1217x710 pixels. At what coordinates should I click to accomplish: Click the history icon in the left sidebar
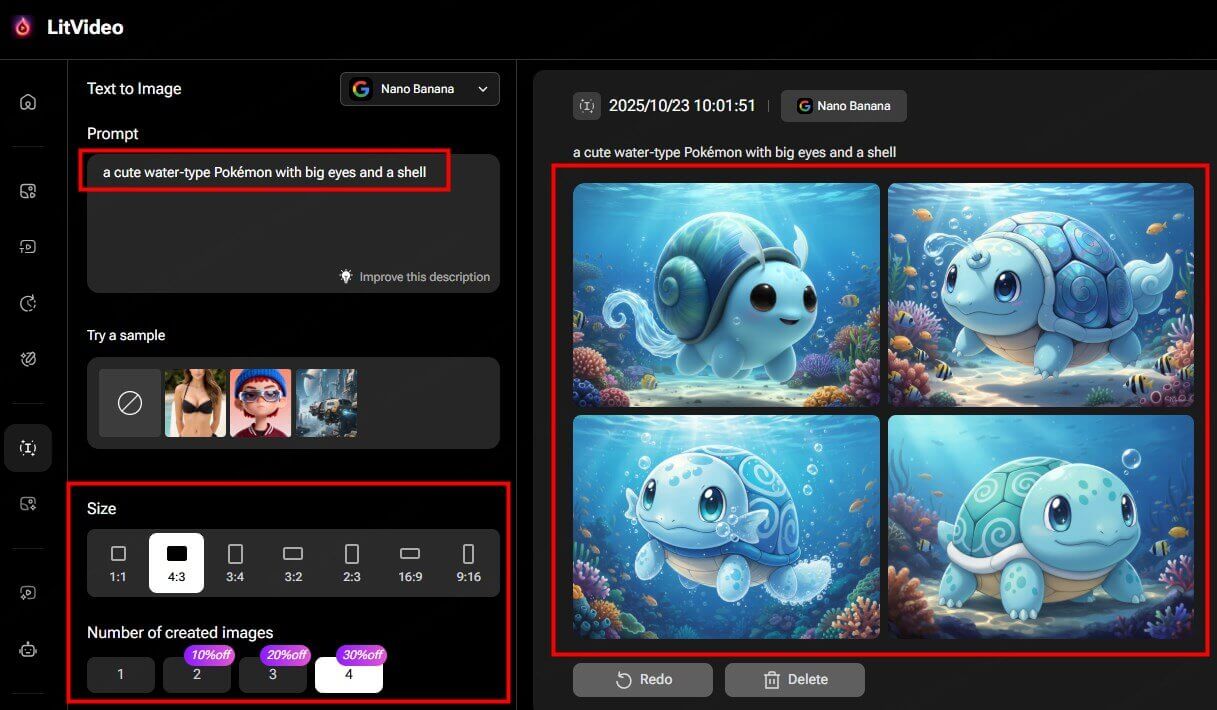tap(27, 303)
